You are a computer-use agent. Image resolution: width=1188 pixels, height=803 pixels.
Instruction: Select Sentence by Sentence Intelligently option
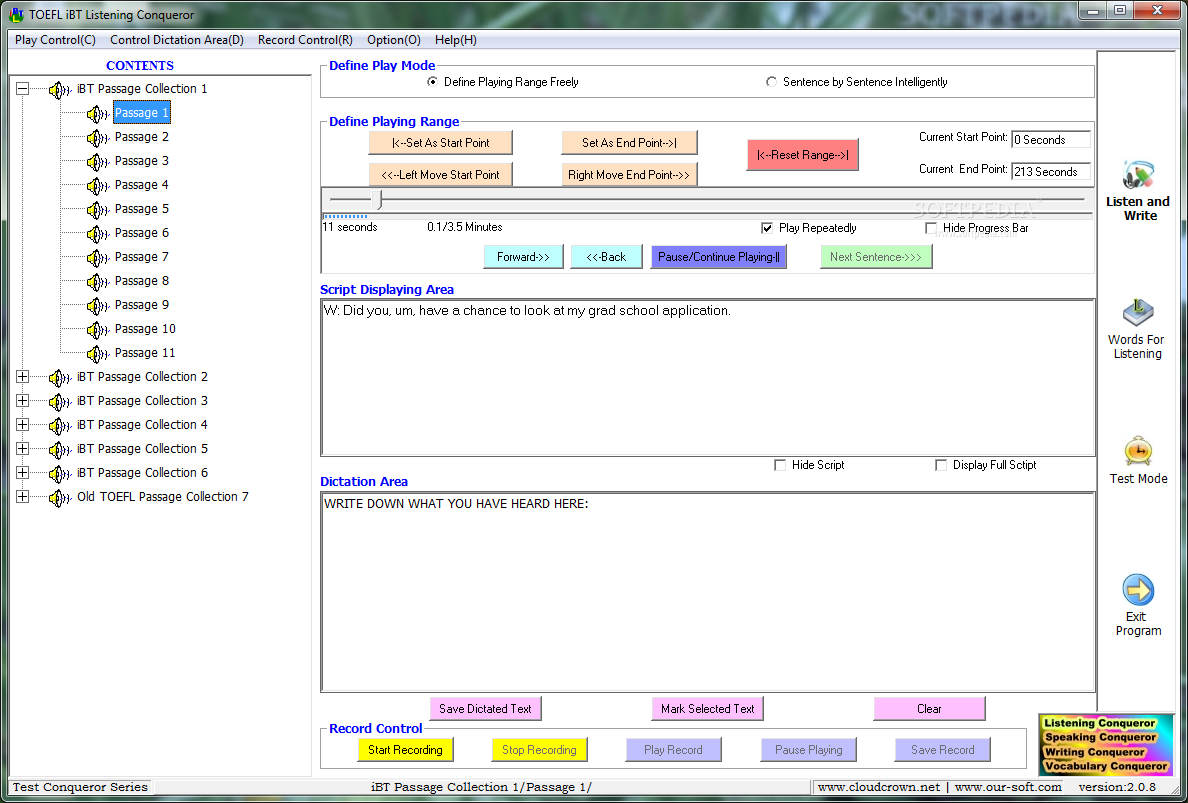coord(771,82)
